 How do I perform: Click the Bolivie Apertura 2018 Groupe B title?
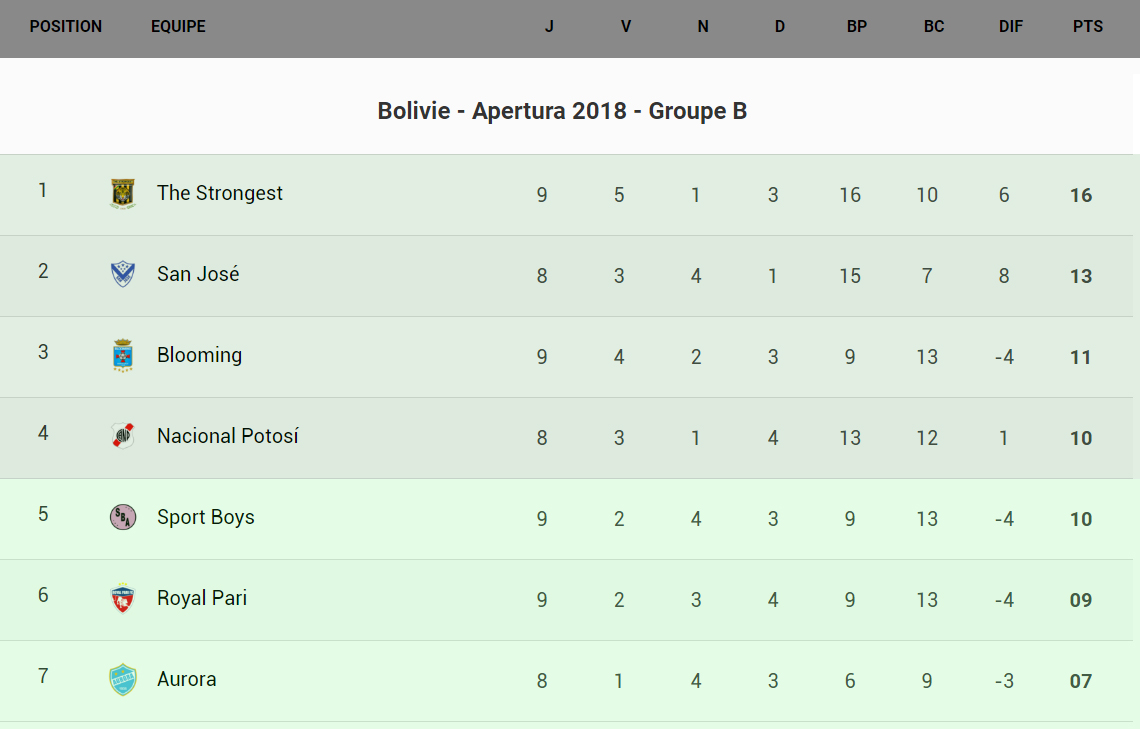coord(562,111)
